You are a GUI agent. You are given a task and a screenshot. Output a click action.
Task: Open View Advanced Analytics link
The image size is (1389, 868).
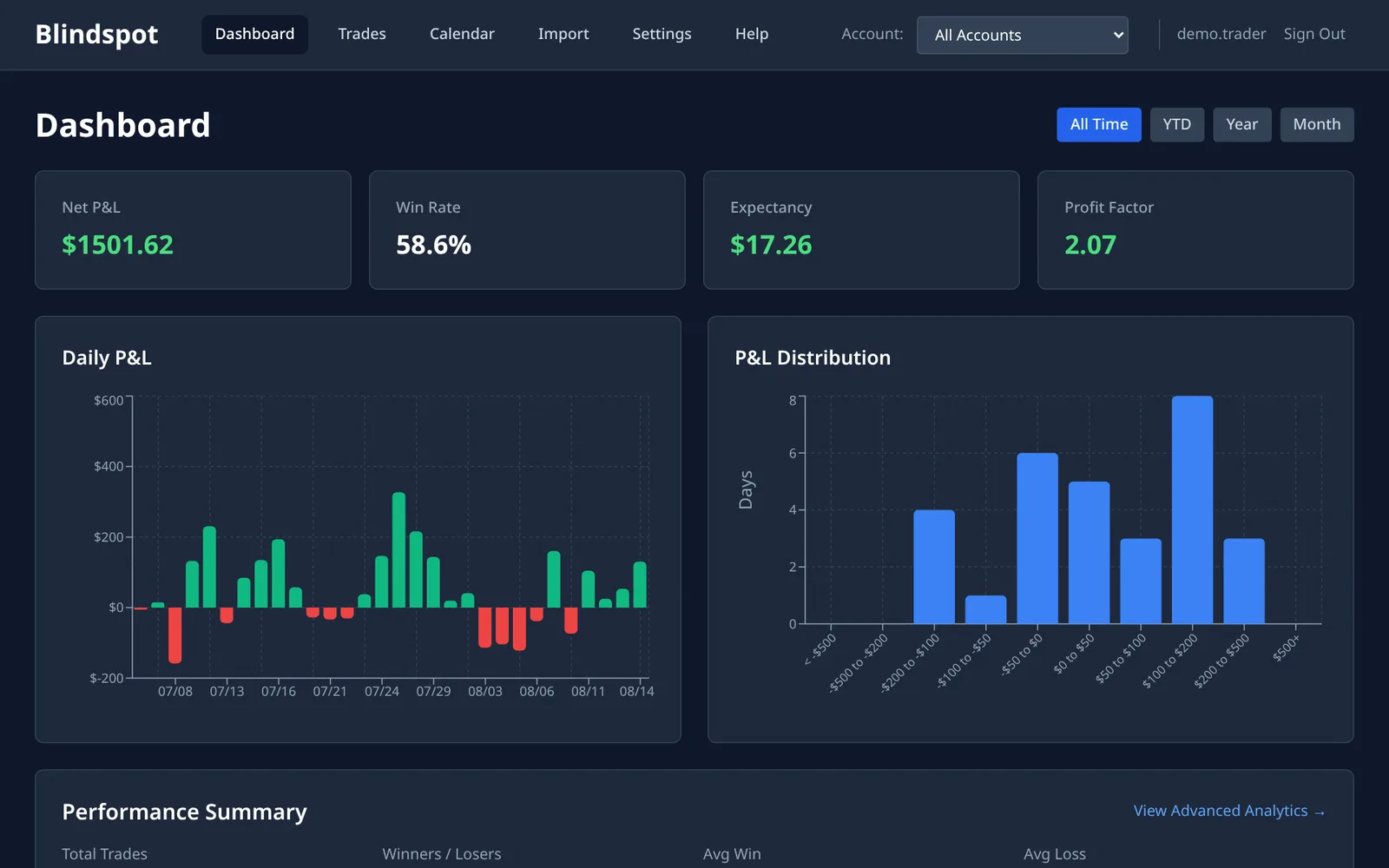(1229, 811)
